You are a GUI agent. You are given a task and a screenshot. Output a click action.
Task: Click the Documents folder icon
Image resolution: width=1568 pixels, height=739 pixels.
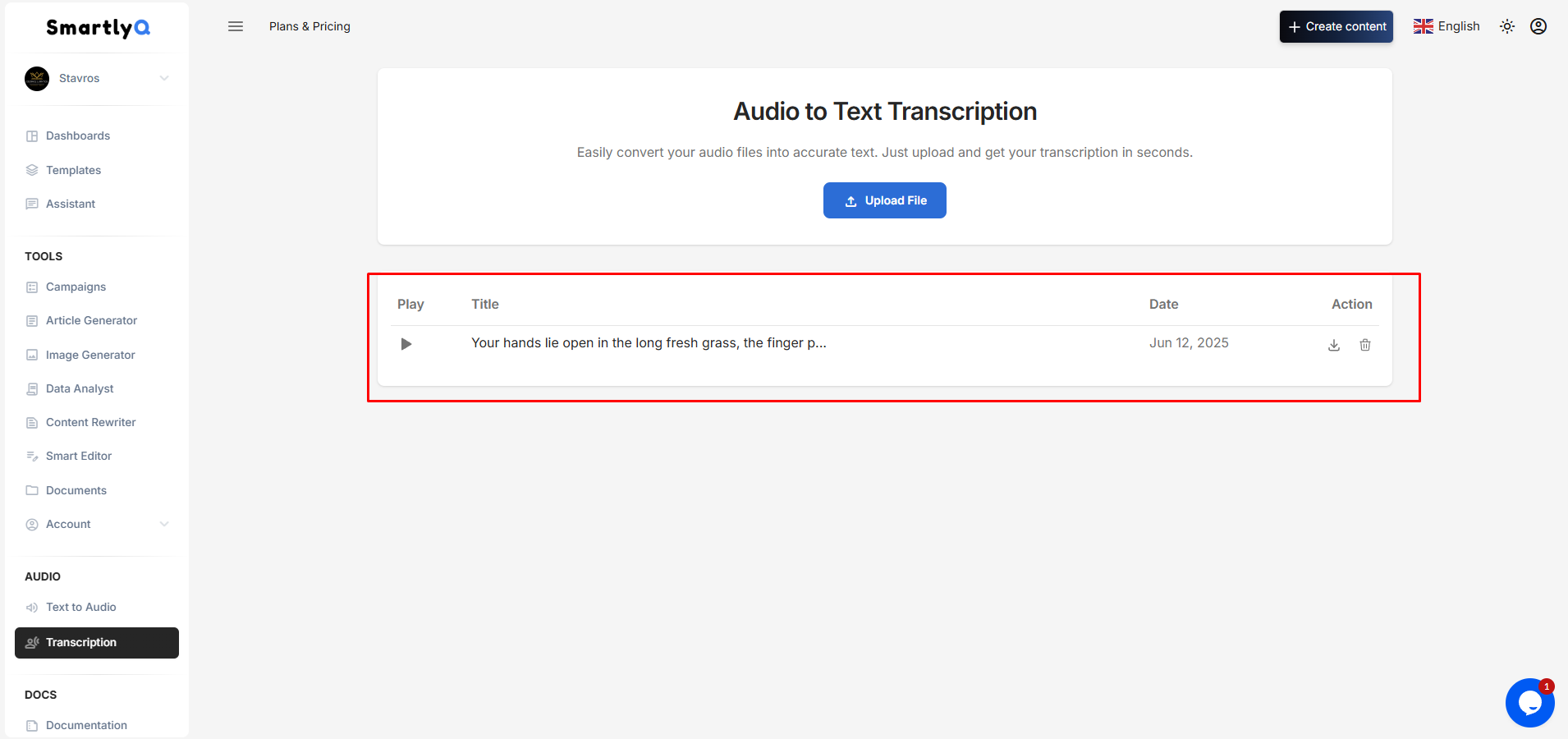click(32, 490)
